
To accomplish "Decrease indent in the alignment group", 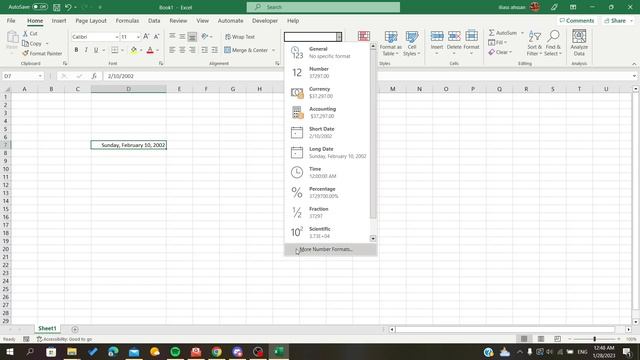I will click(x=204, y=50).
